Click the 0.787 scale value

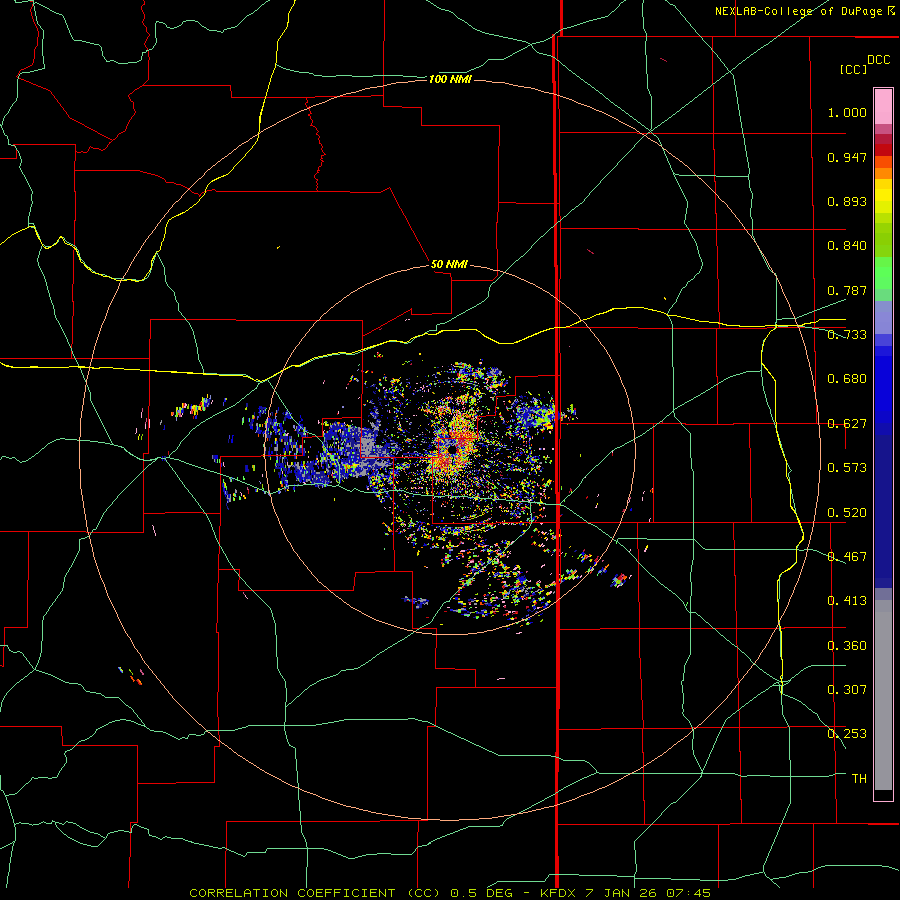click(x=847, y=290)
